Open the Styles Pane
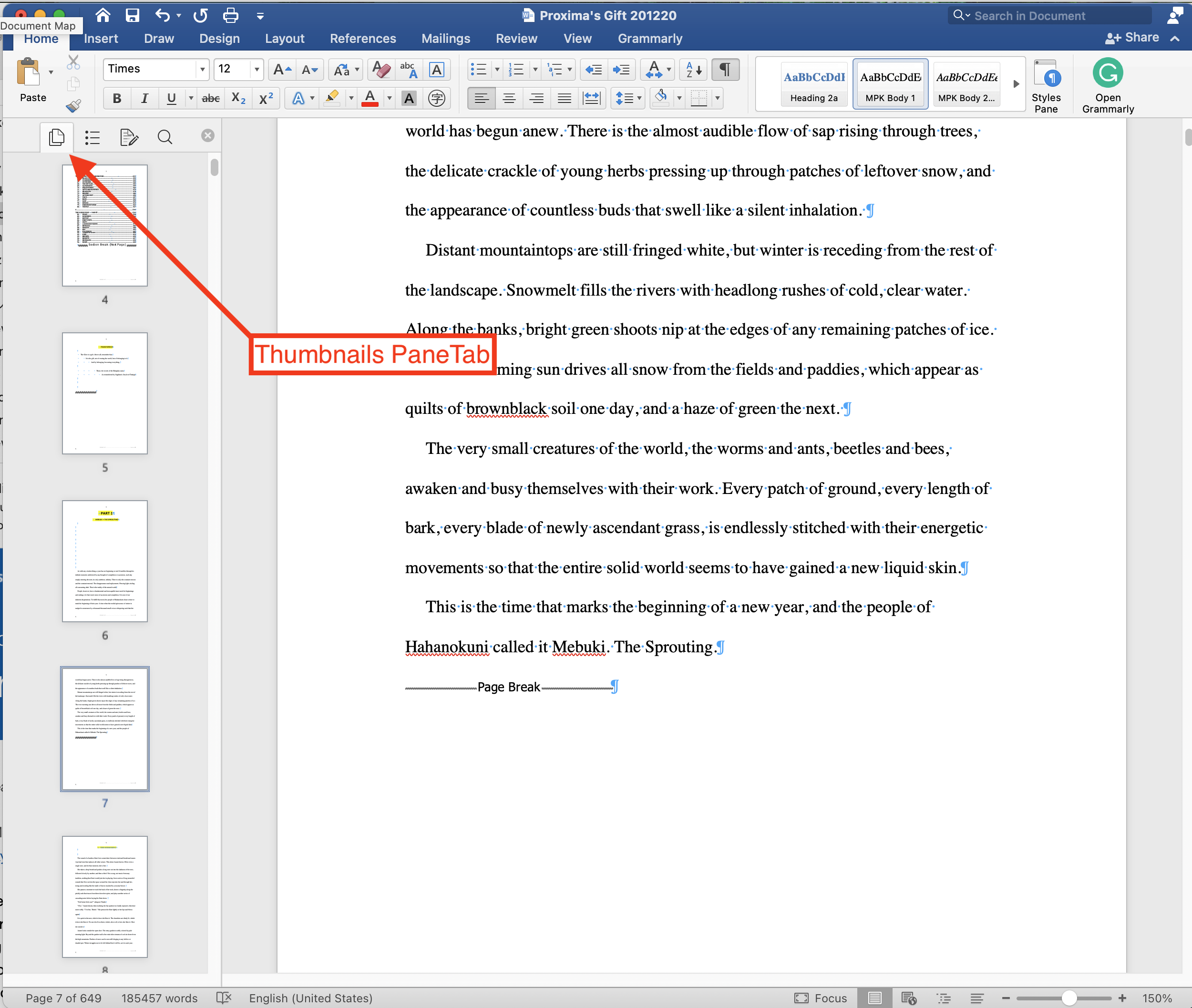 click(x=1046, y=86)
